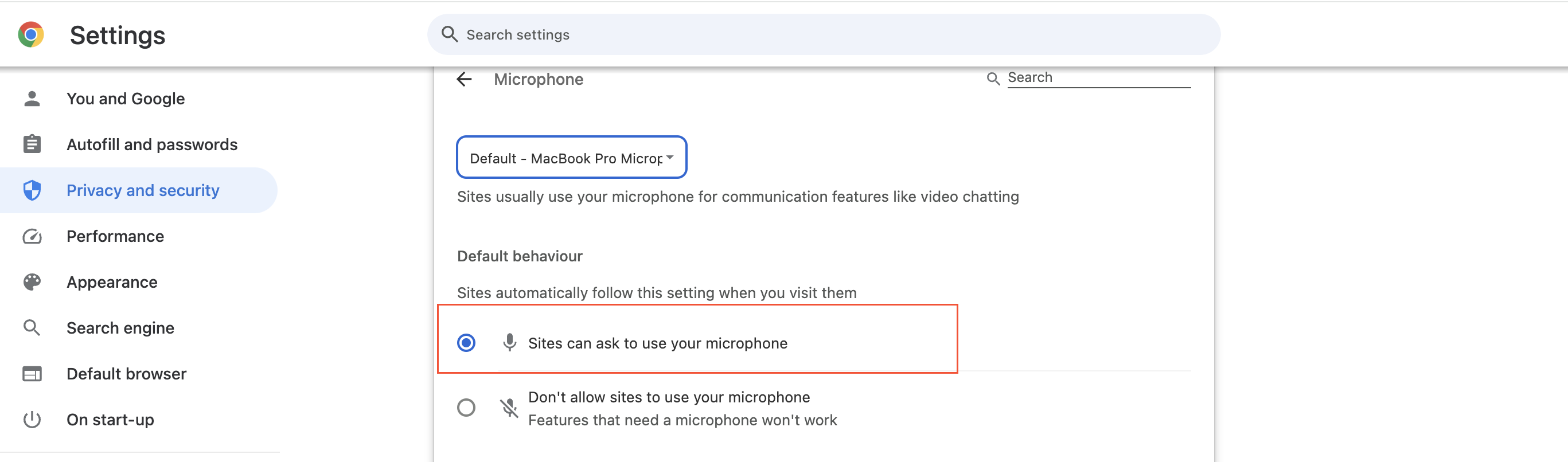Click the shield icon for Privacy and security
Image resolution: width=1568 pixels, height=462 pixels.
[32, 190]
